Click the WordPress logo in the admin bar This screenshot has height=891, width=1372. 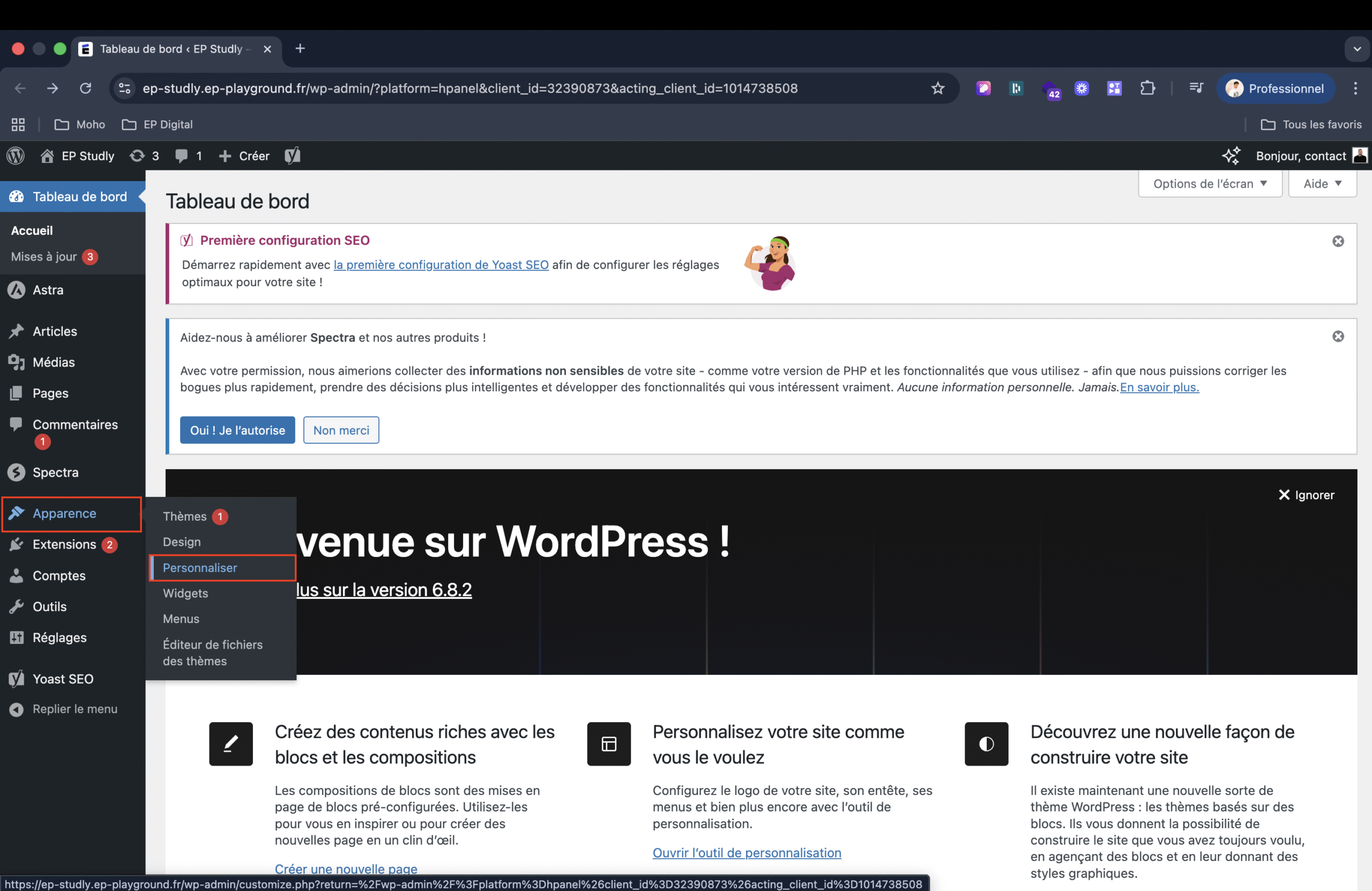16,155
